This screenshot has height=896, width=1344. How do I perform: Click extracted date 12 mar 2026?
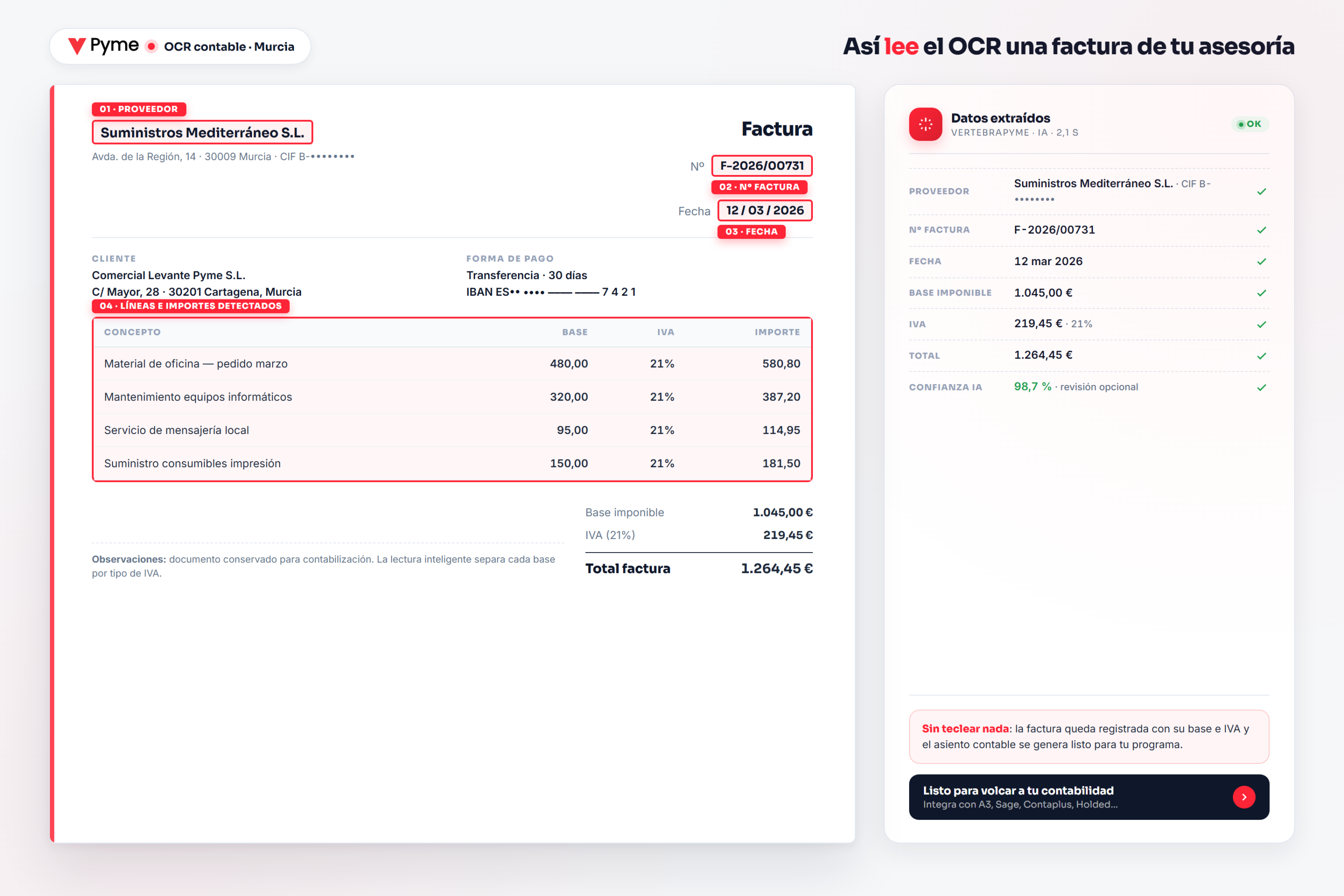coord(1048,261)
